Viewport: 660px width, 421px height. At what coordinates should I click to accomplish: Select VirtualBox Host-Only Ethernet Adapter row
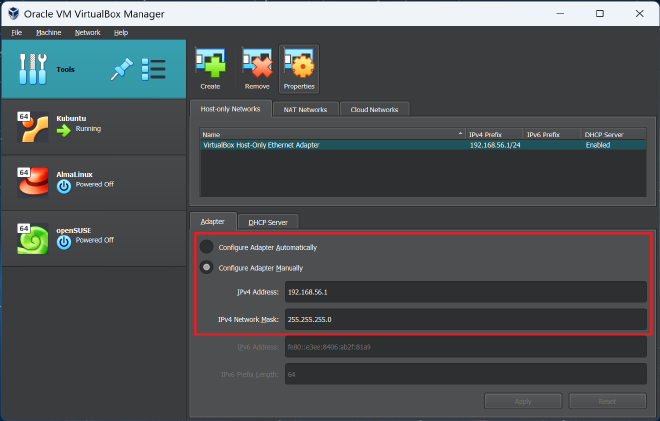click(x=423, y=145)
